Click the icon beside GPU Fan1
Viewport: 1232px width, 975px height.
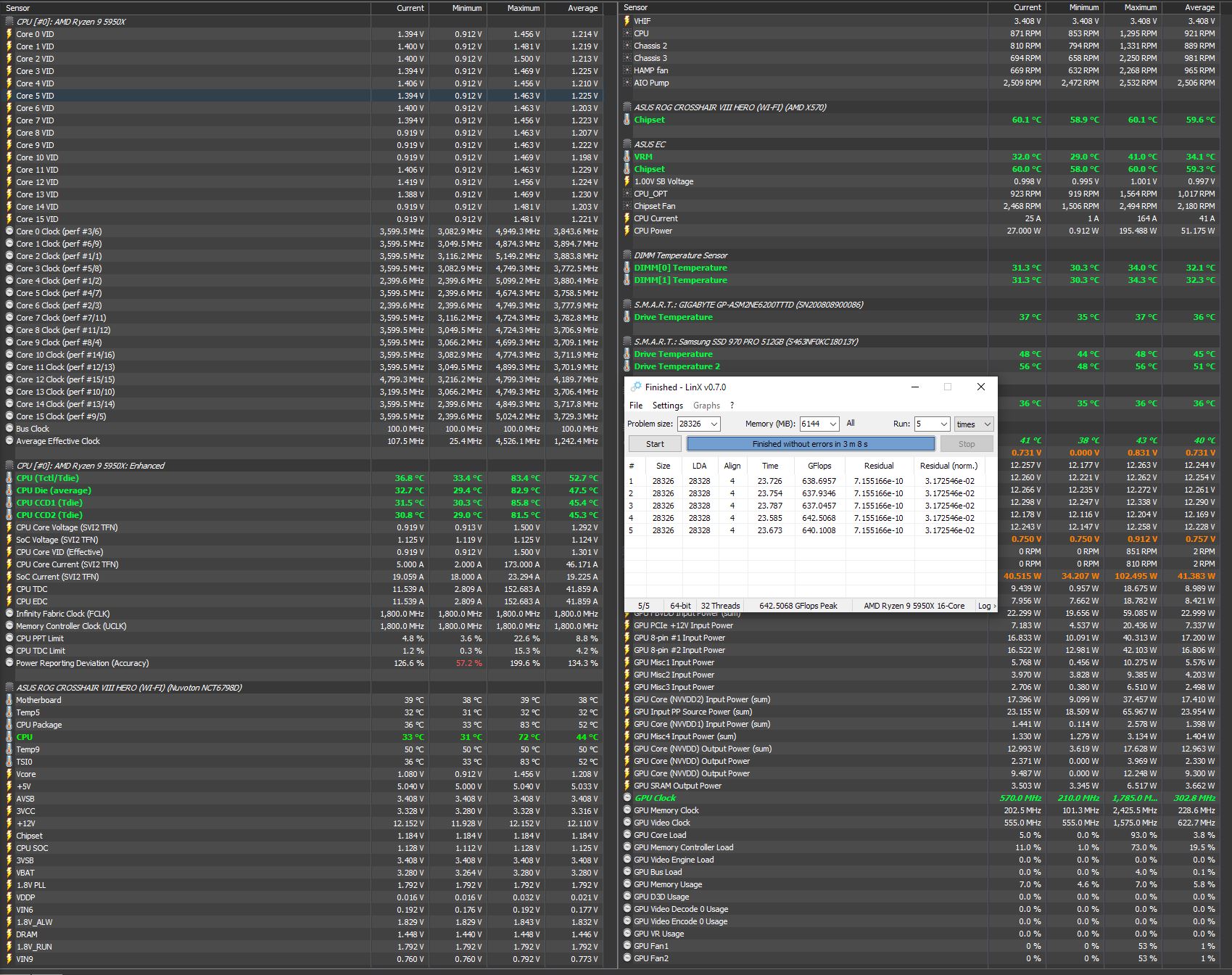[627, 946]
